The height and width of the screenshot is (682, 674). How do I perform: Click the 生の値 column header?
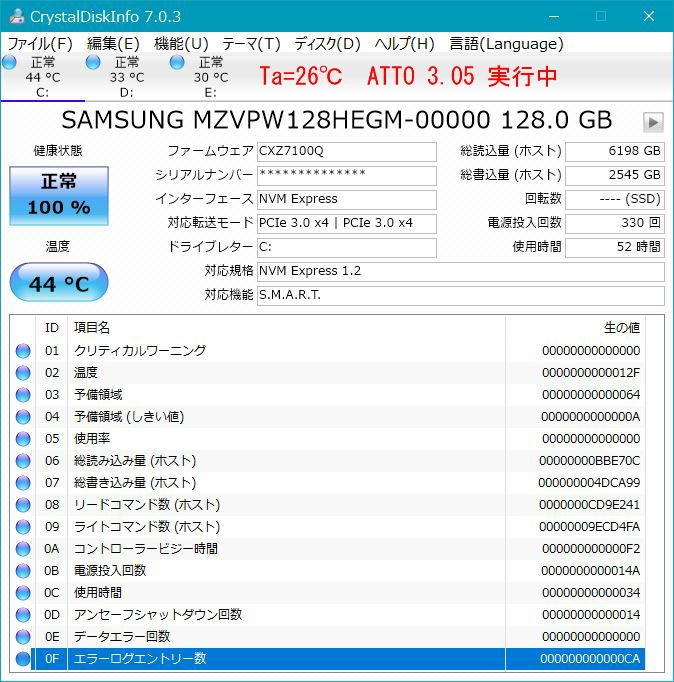click(x=575, y=328)
